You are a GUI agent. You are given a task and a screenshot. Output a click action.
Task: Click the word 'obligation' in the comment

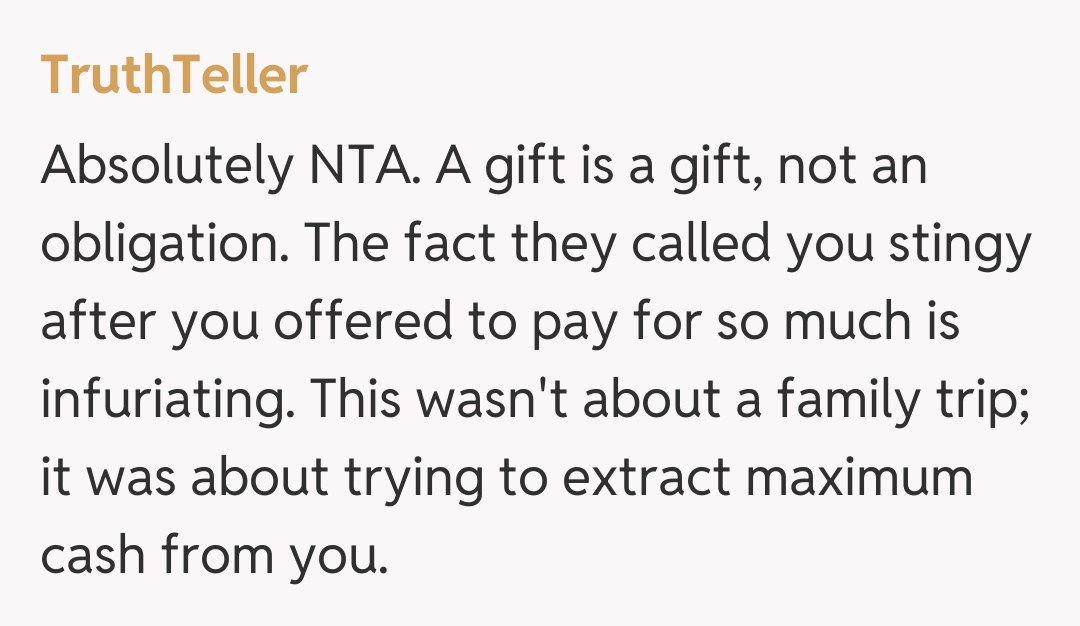click(x=161, y=246)
